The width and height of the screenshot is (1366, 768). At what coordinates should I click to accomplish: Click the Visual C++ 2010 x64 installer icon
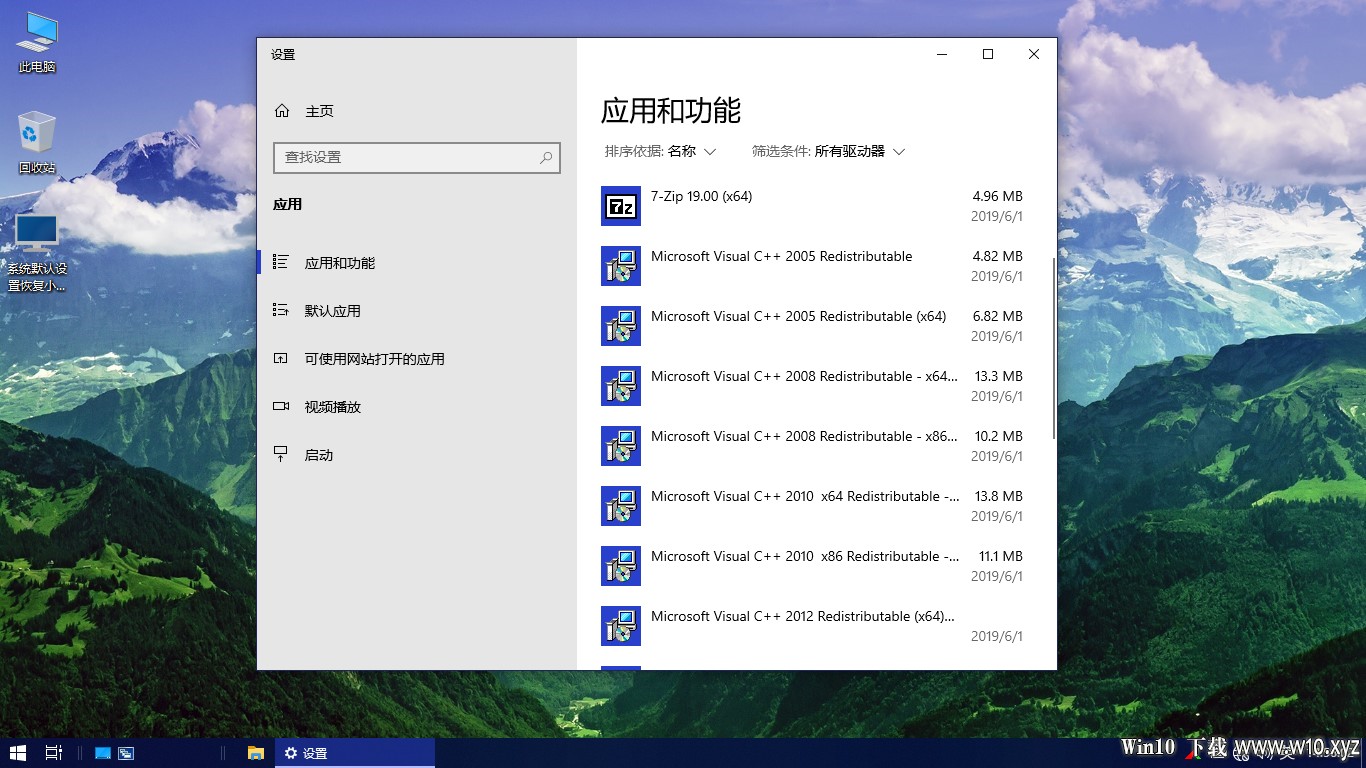tap(621, 506)
